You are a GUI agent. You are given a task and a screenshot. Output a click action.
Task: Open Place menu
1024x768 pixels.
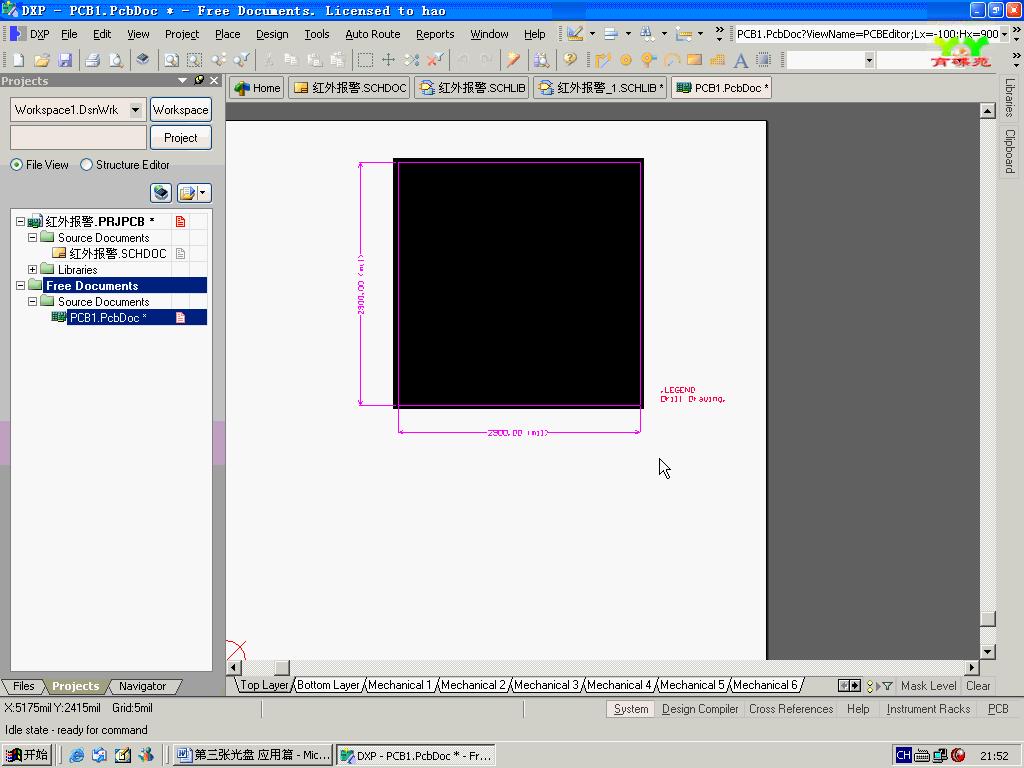(x=227, y=34)
